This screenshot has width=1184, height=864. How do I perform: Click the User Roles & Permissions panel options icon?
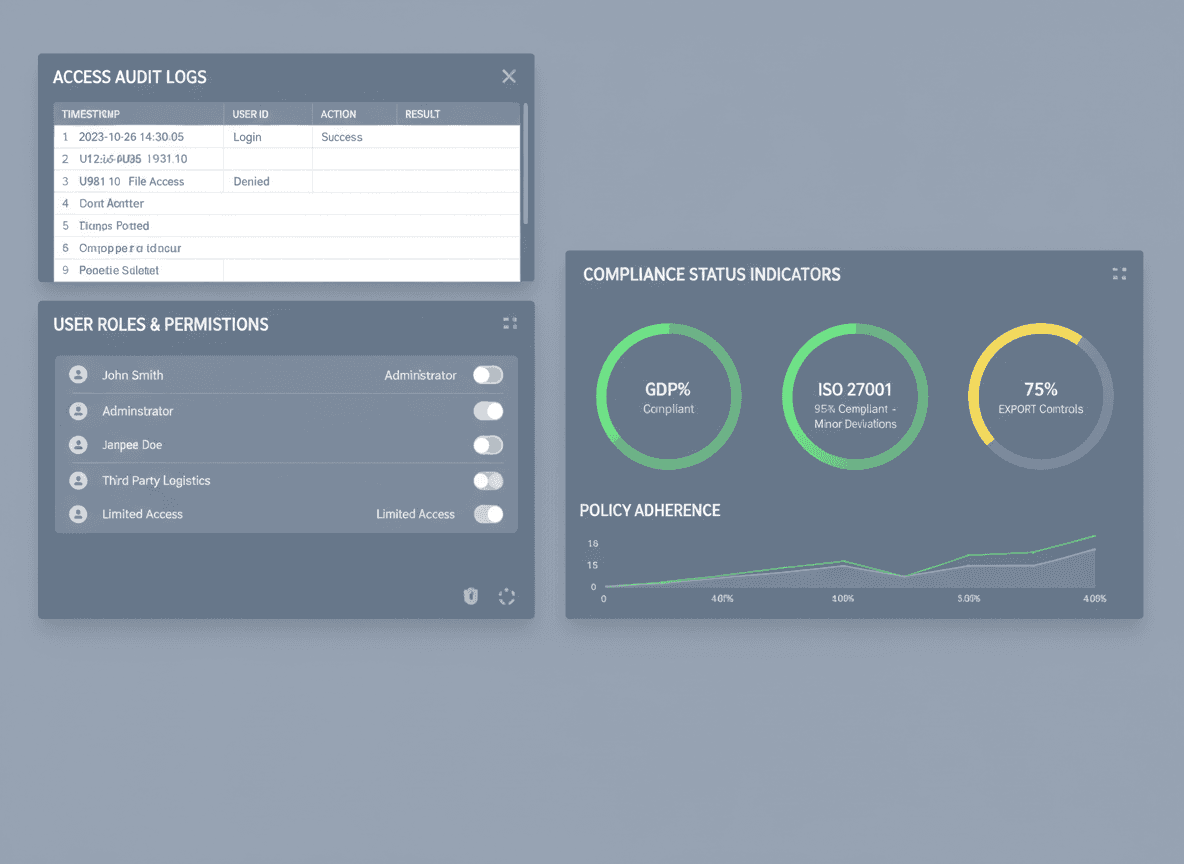510,323
